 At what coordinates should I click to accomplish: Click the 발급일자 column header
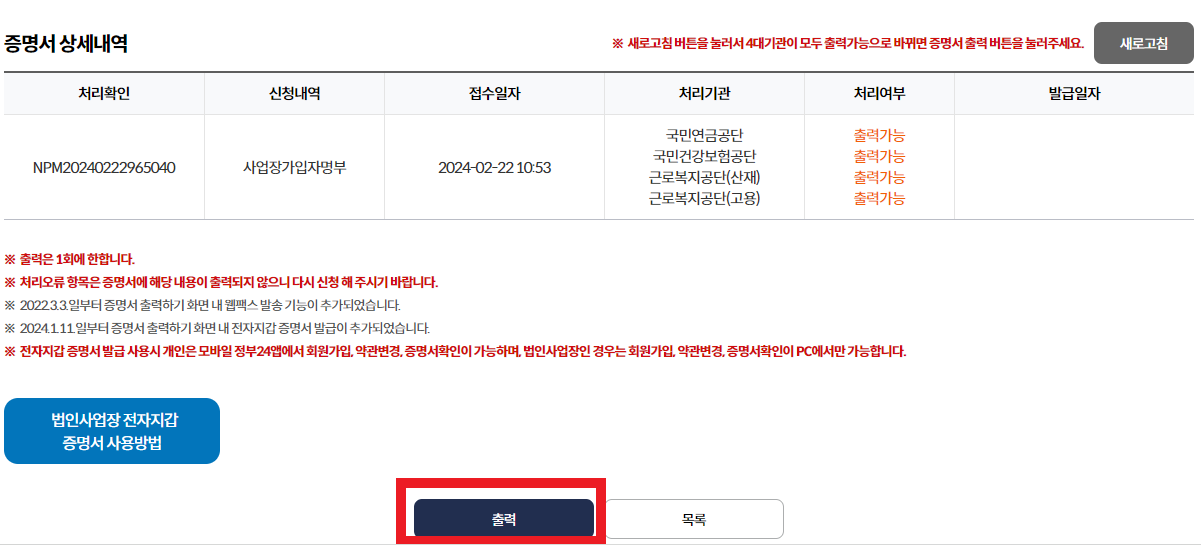pos(1074,94)
